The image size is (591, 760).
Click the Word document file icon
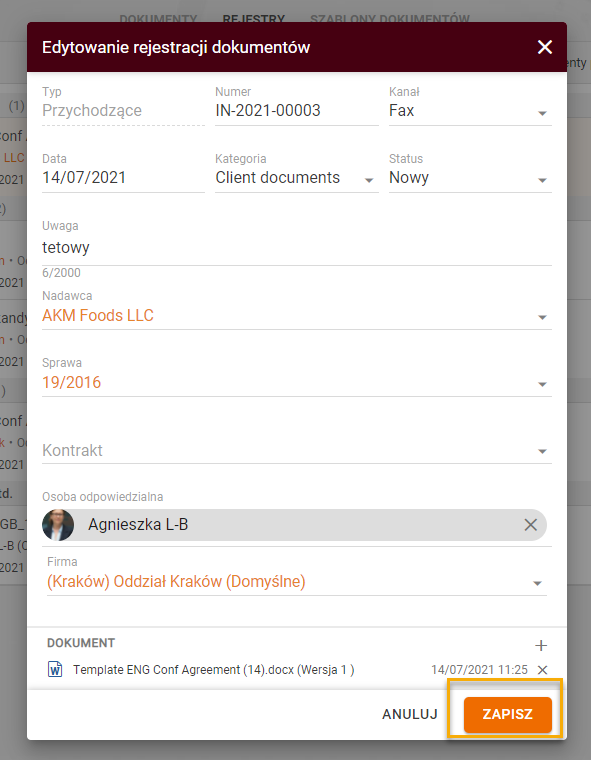click(x=55, y=669)
